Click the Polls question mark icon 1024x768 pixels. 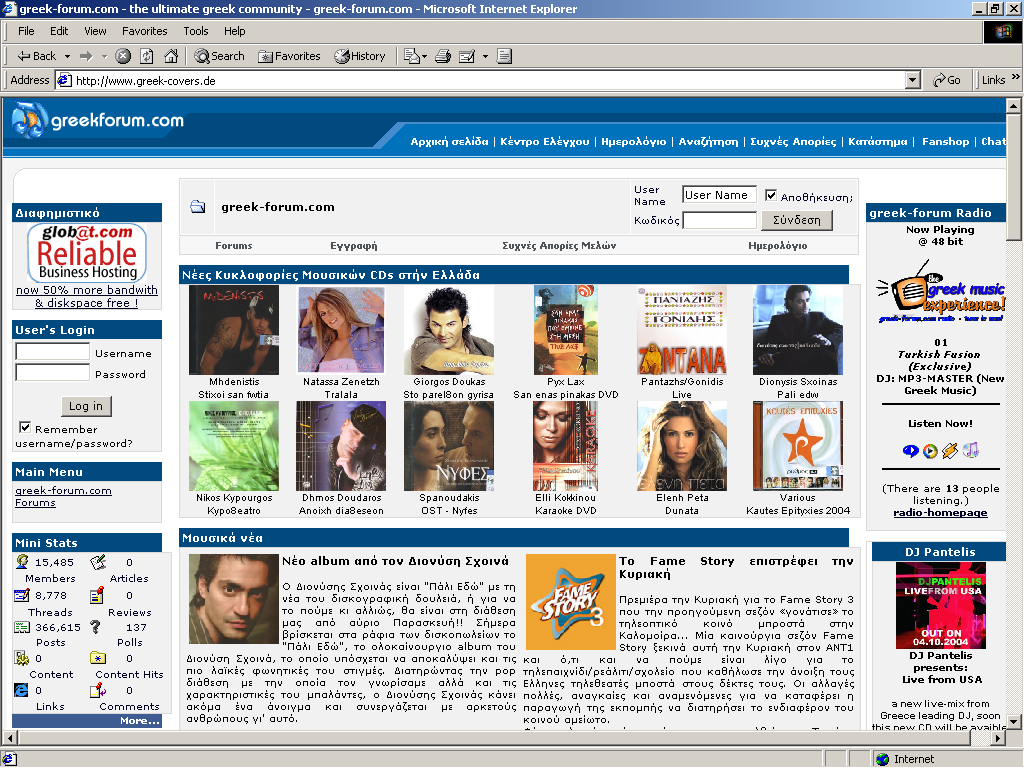click(96, 627)
